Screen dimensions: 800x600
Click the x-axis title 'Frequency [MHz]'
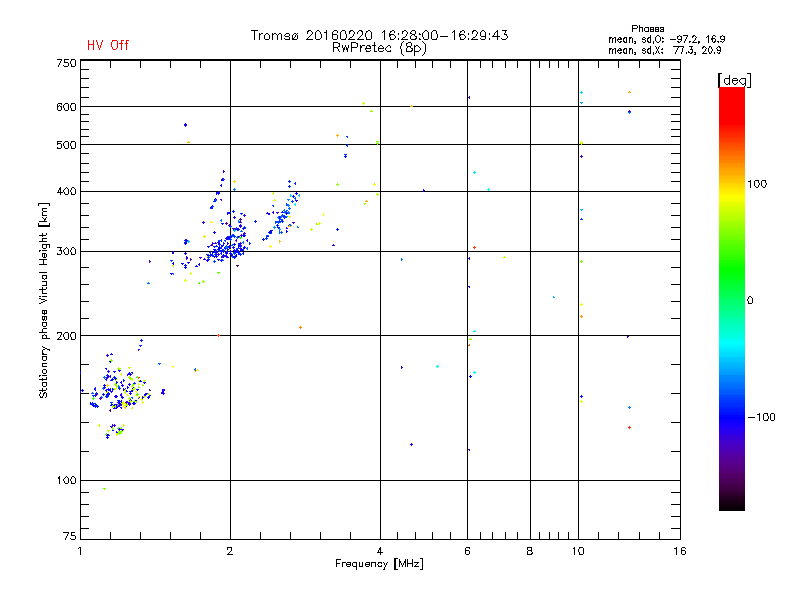[379, 564]
